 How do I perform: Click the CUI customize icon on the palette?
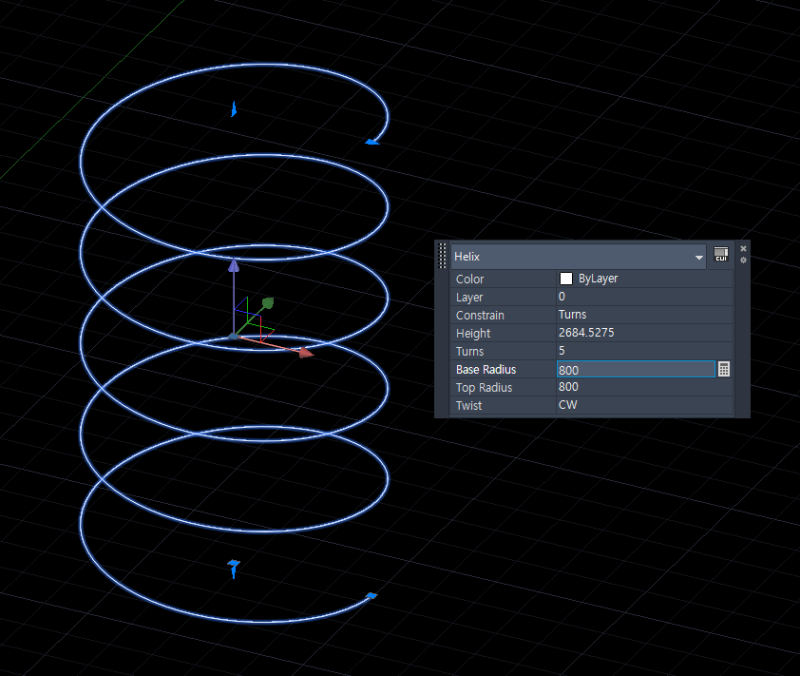(x=720, y=254)
